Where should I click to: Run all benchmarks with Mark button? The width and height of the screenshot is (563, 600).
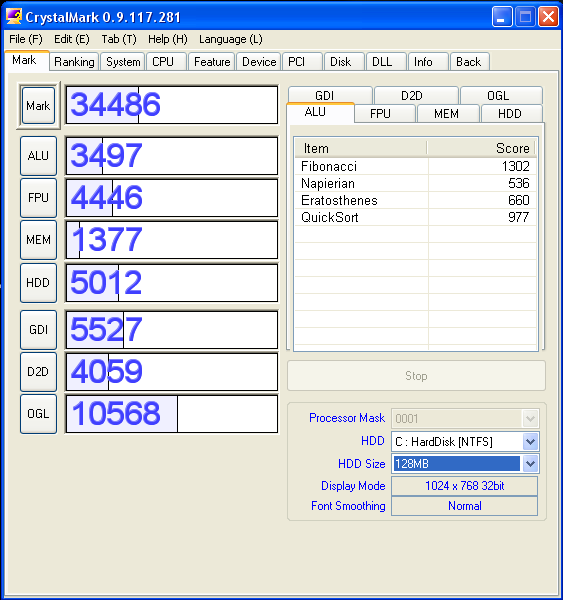coord(38,105)
